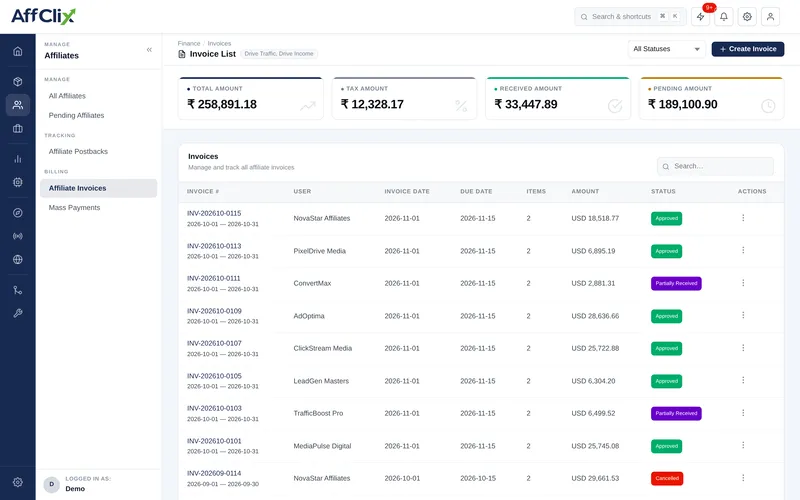This screenshot has height=500, width=800.
Task: Click the AffClix logo
Action: [43, 16]
